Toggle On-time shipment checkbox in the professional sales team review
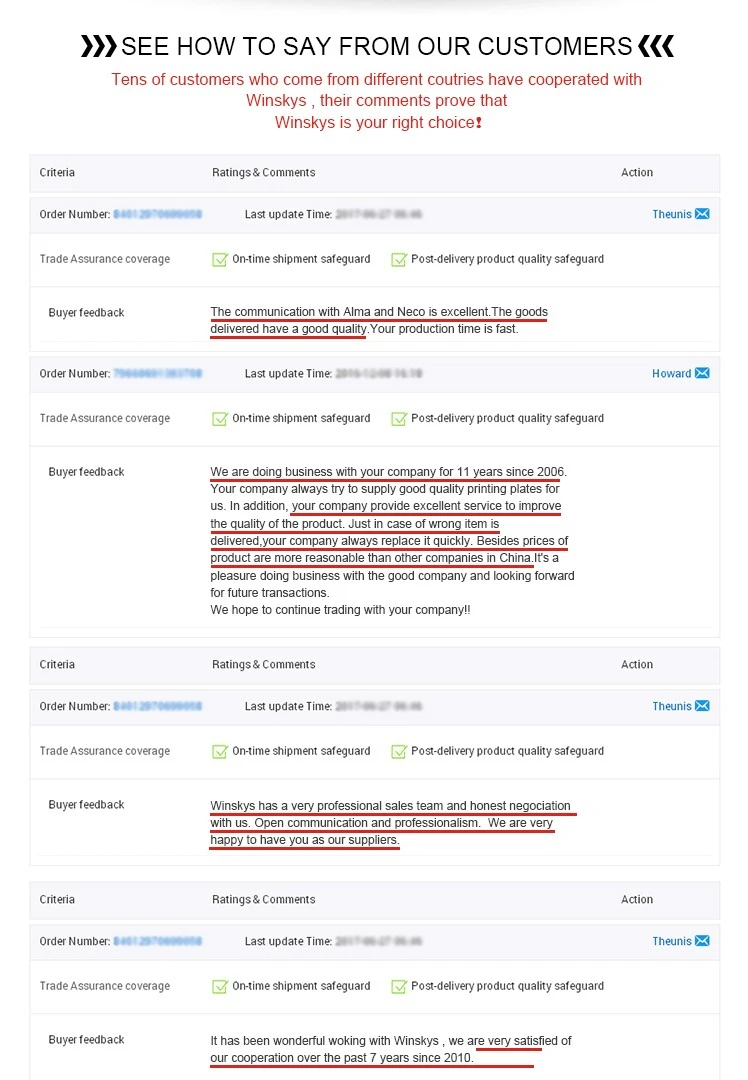Screen dimensions: 748x1080 point(220,751)
